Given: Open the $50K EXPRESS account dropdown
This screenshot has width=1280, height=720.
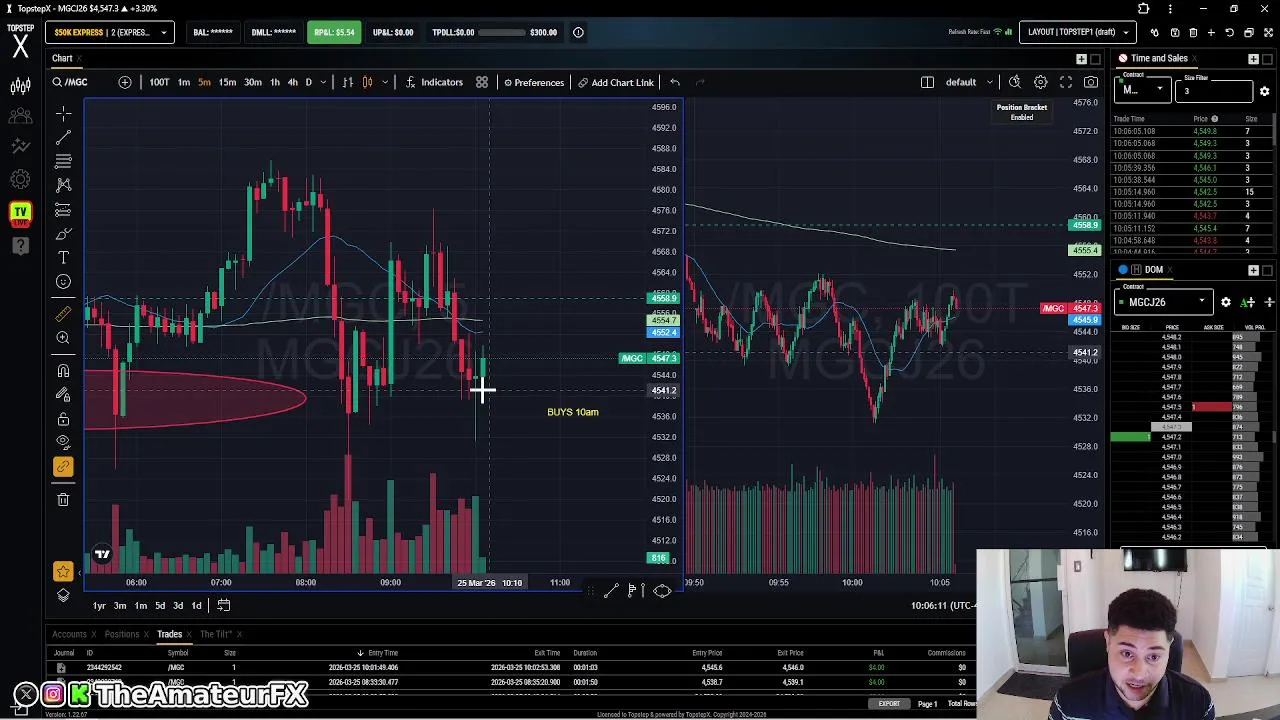Looking at the screenshot, I should click(x=110, y=32).
